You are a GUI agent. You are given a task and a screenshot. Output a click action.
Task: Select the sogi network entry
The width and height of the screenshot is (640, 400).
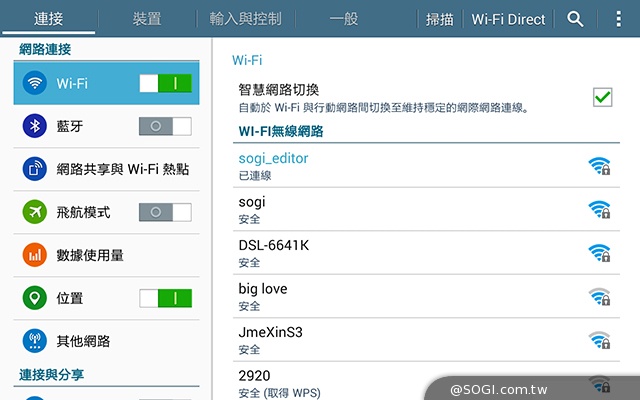427,209
